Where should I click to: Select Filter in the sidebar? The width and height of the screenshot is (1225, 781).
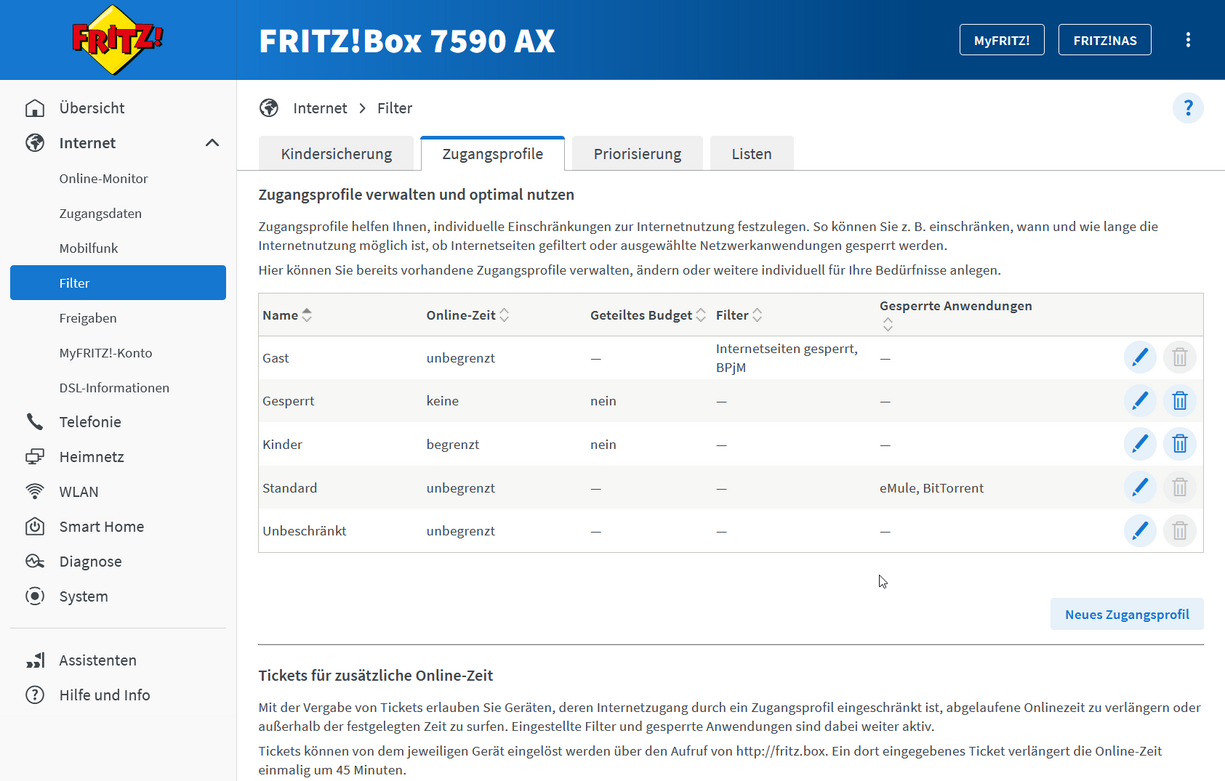pyautogui.click(x=118, y=283)
